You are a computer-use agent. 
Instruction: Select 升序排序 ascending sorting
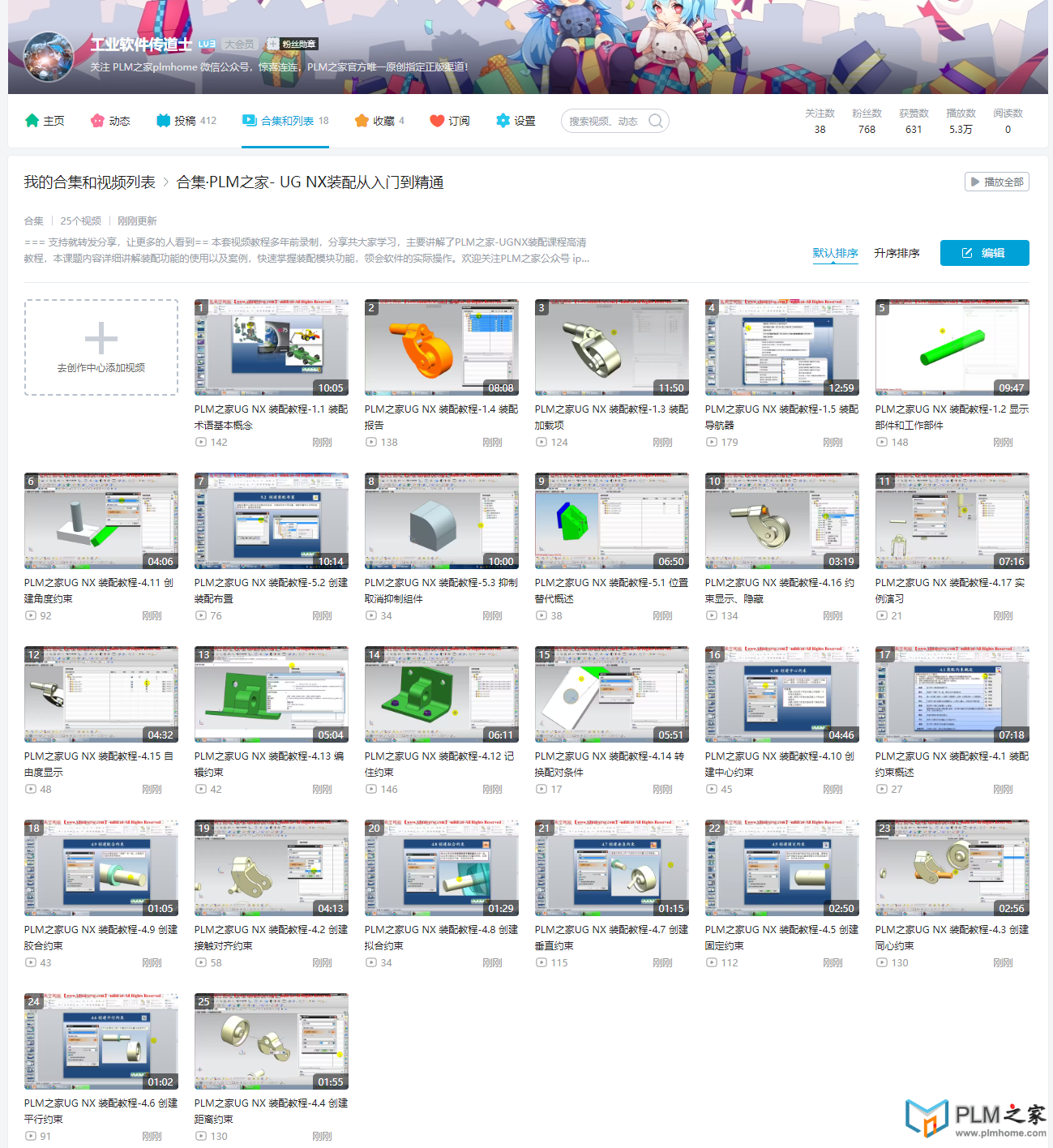897,253
